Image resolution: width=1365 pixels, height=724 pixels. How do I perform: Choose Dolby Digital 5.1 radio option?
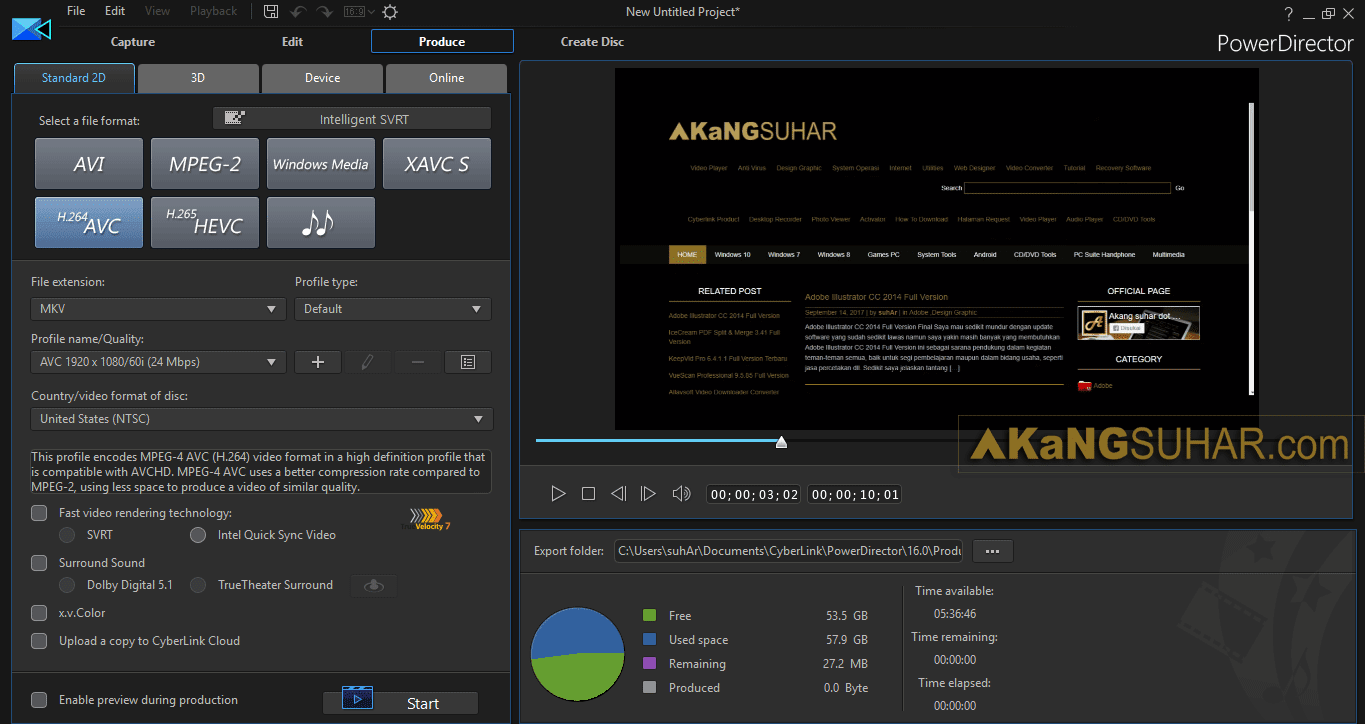67,585
